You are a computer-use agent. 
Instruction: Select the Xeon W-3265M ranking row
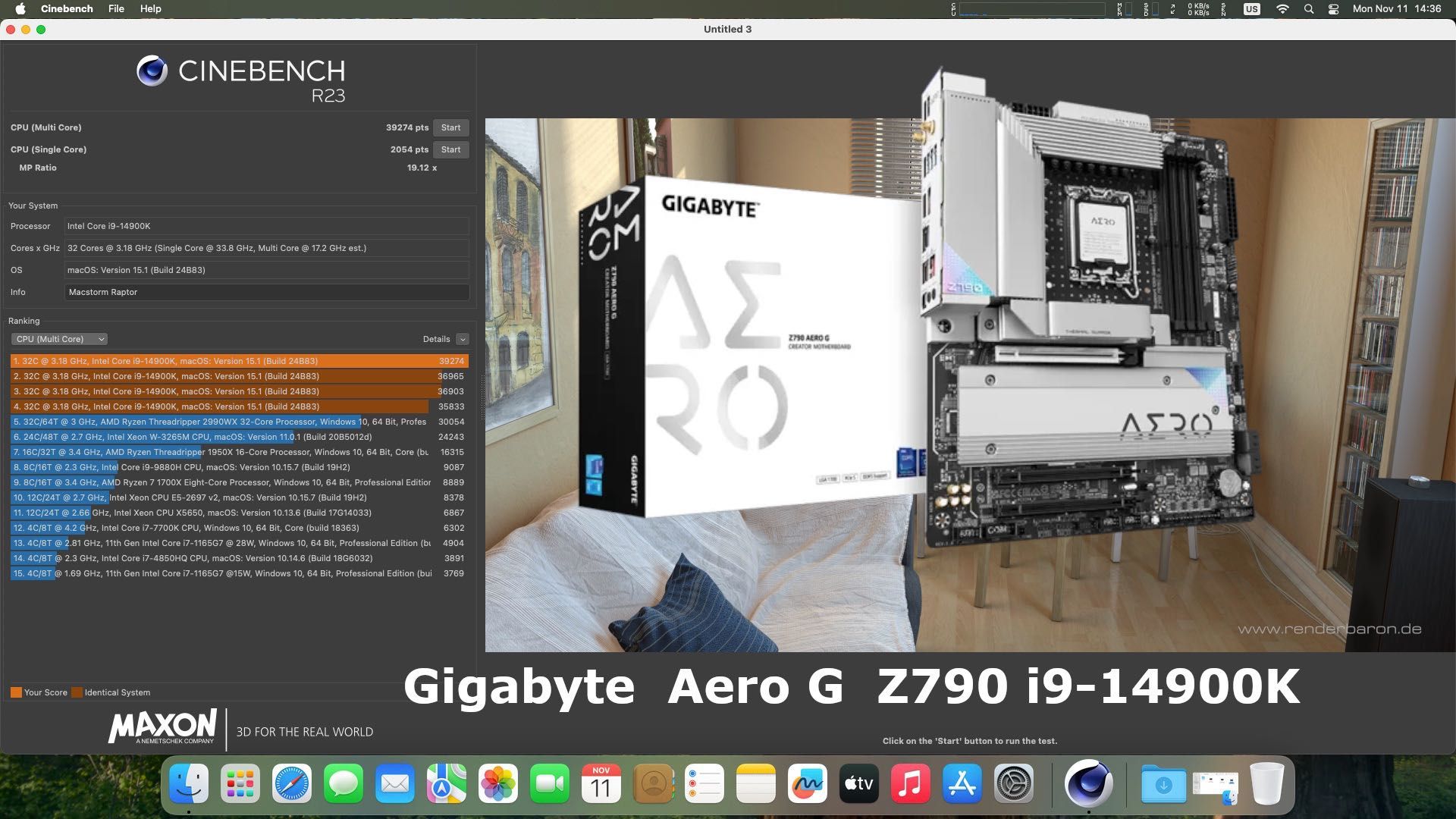pos(240,437)
